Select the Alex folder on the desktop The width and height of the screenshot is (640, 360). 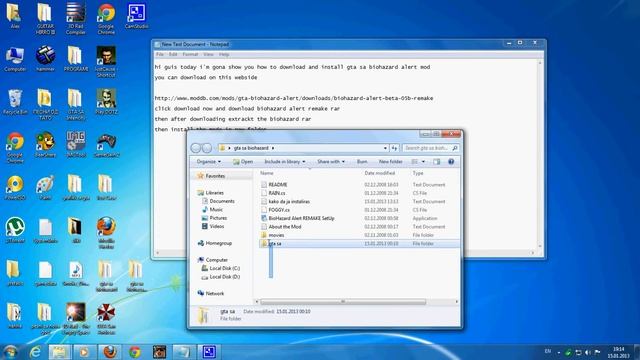tap(15, 16)
